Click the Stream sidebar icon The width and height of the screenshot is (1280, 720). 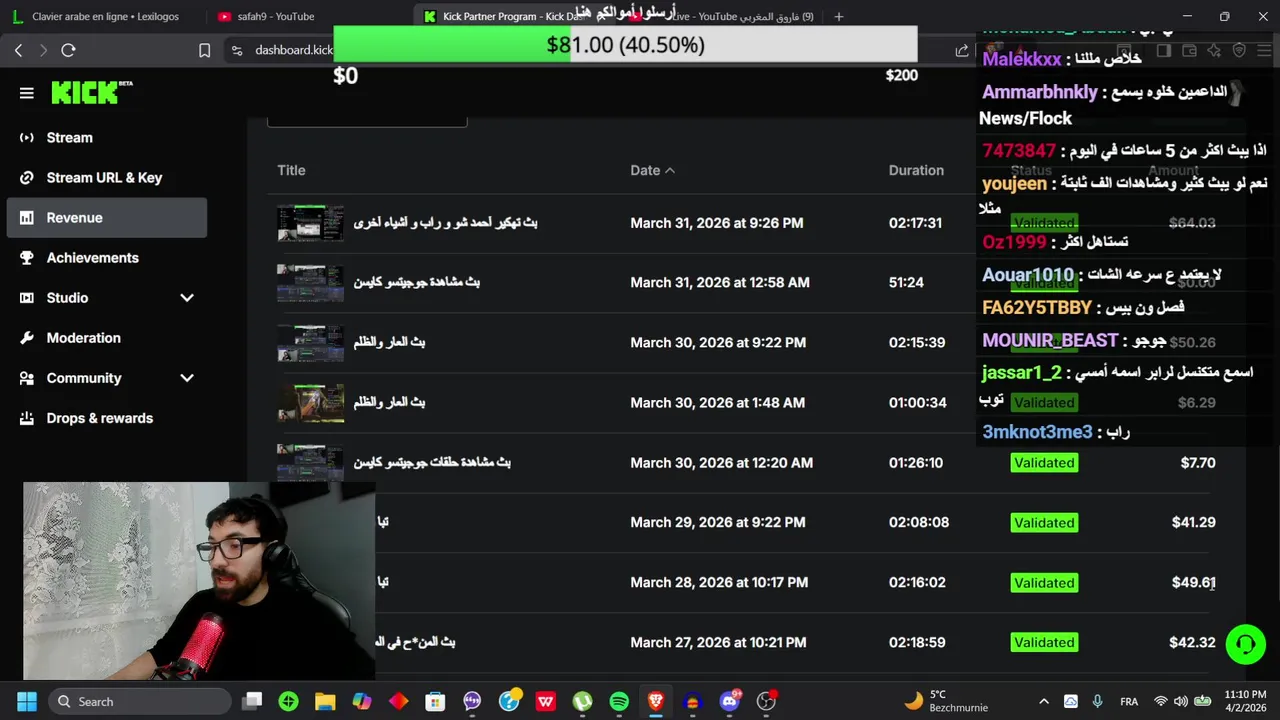point(27,137)
